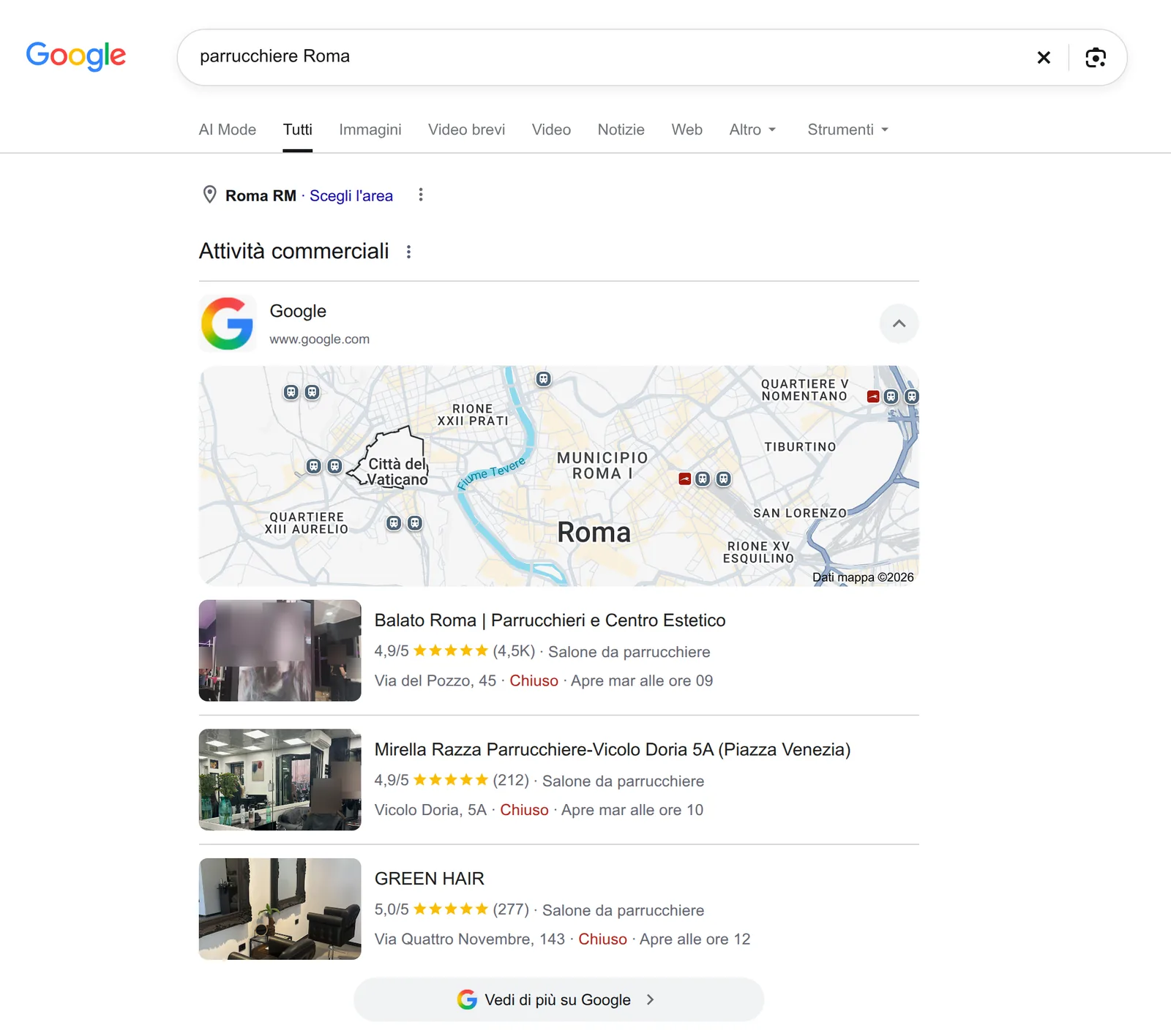Open Mirella Razza salon photo thumbnail

(280, 779)
